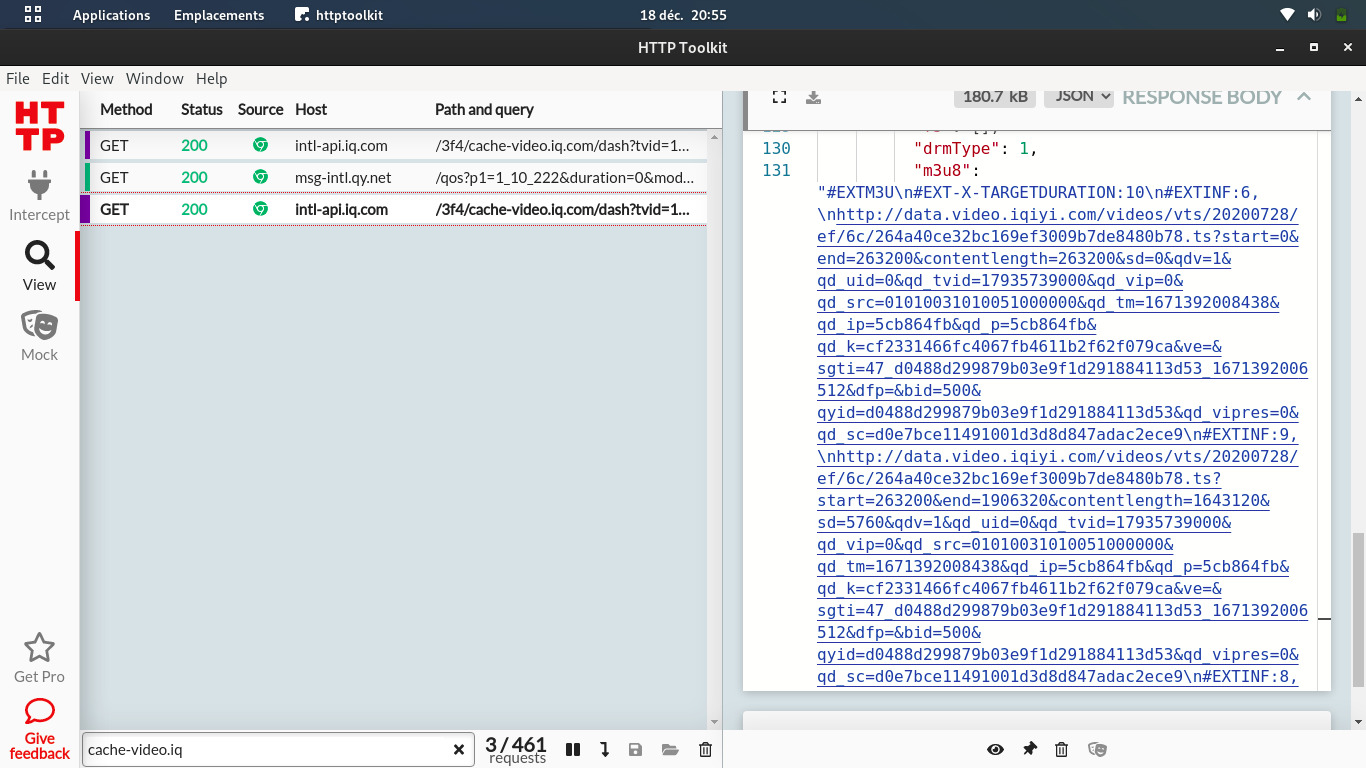Delete the selected request with details trash icon
Screen dimensions: 1366x768
point(1062,749)
